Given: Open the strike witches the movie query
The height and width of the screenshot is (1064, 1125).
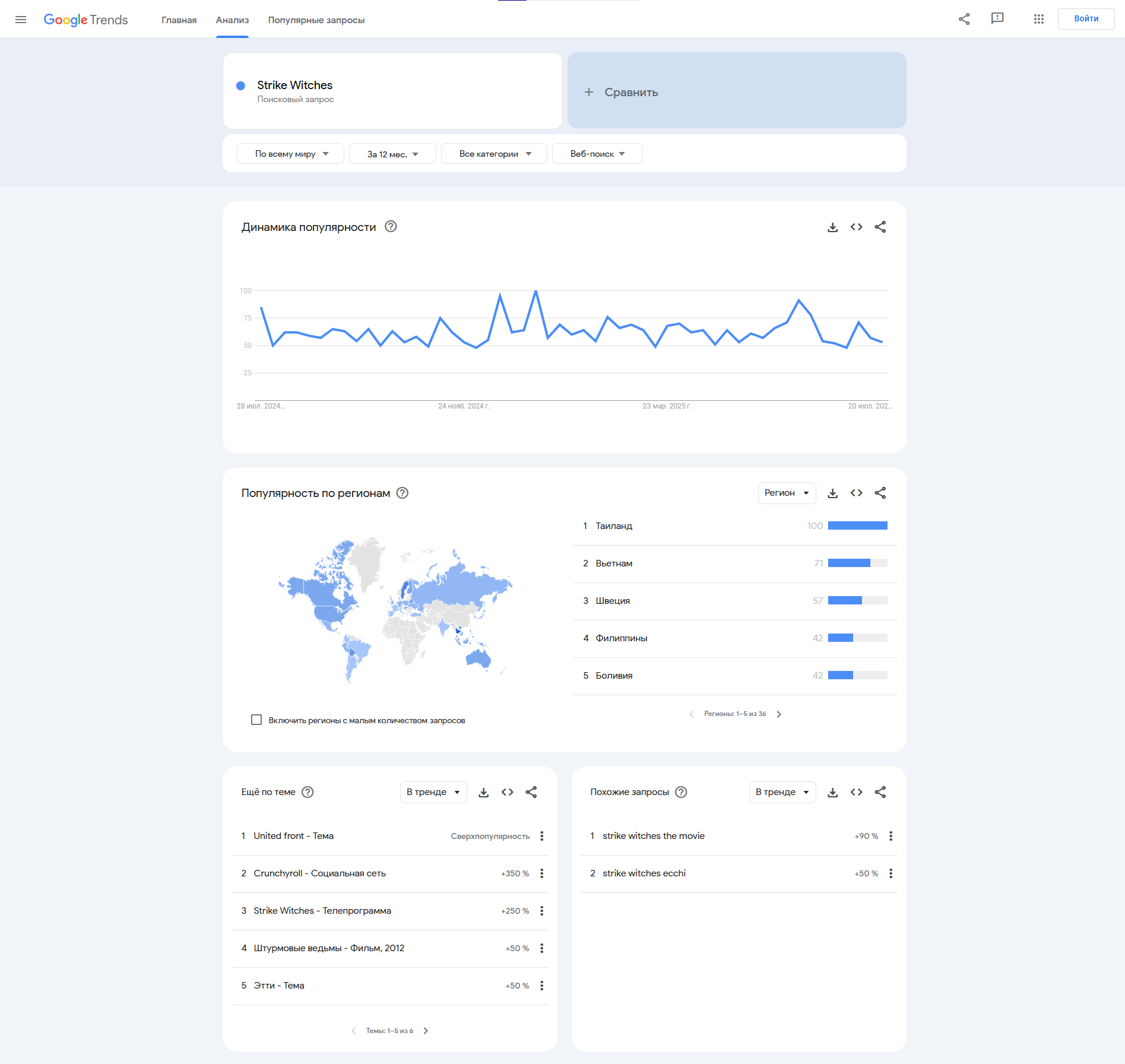Looking at the screenshot, I should [654, 836].
